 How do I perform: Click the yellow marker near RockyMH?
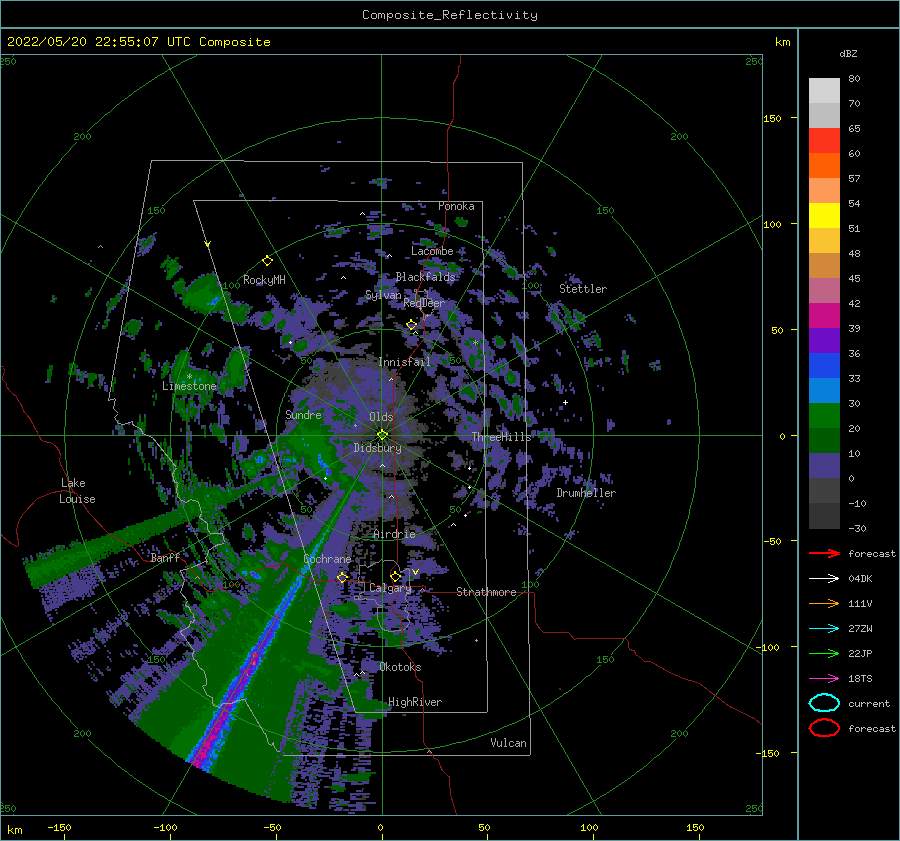[x=267, y=261]
